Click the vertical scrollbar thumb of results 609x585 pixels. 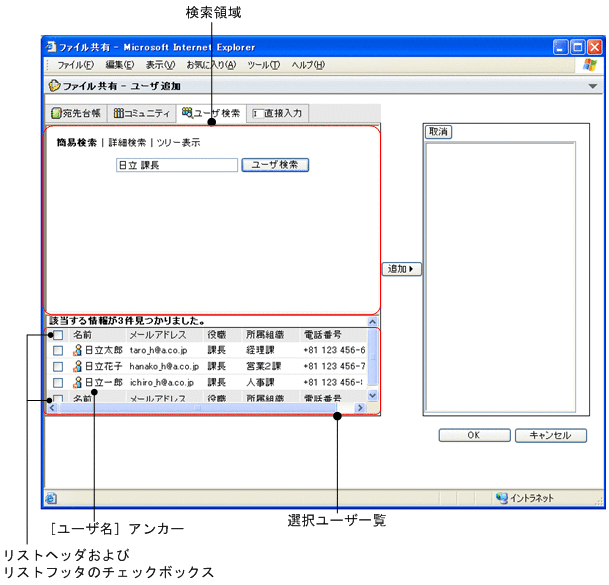372,357
